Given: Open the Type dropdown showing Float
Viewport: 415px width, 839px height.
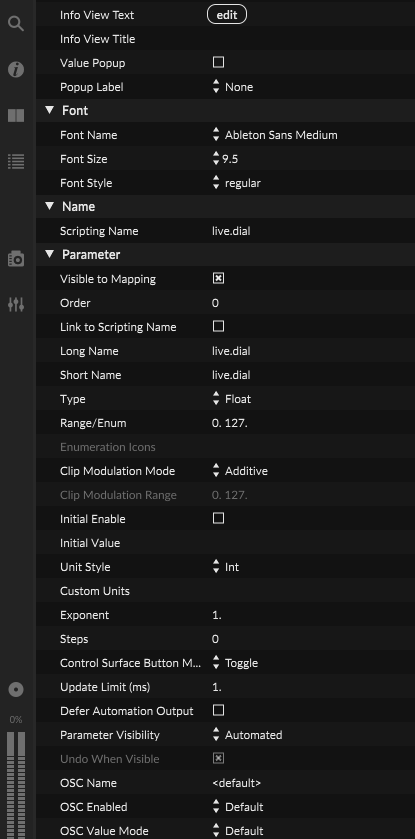Looking at the screenshot, I should [x=232, y=399].
